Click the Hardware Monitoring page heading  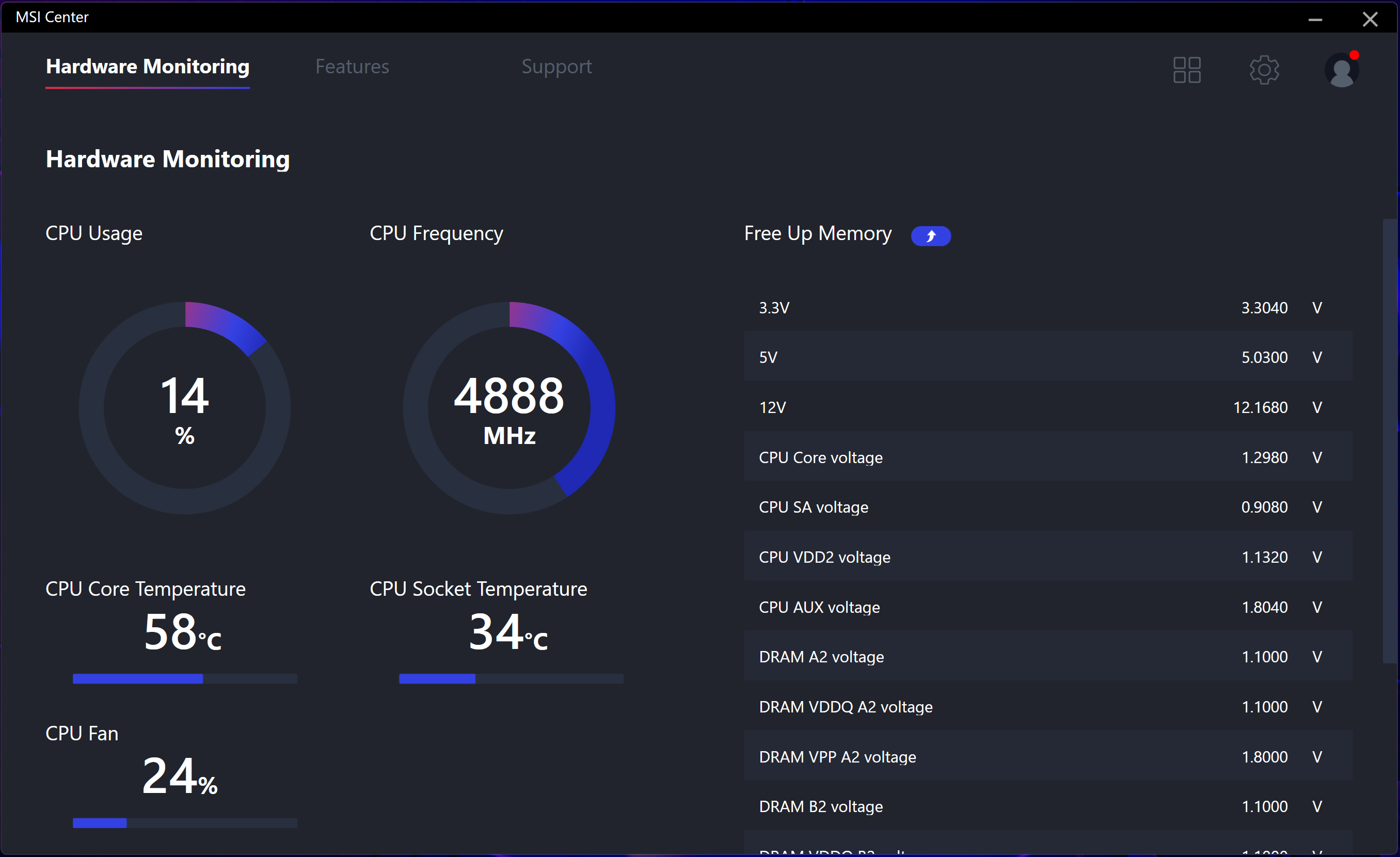(x=168, y=159)
